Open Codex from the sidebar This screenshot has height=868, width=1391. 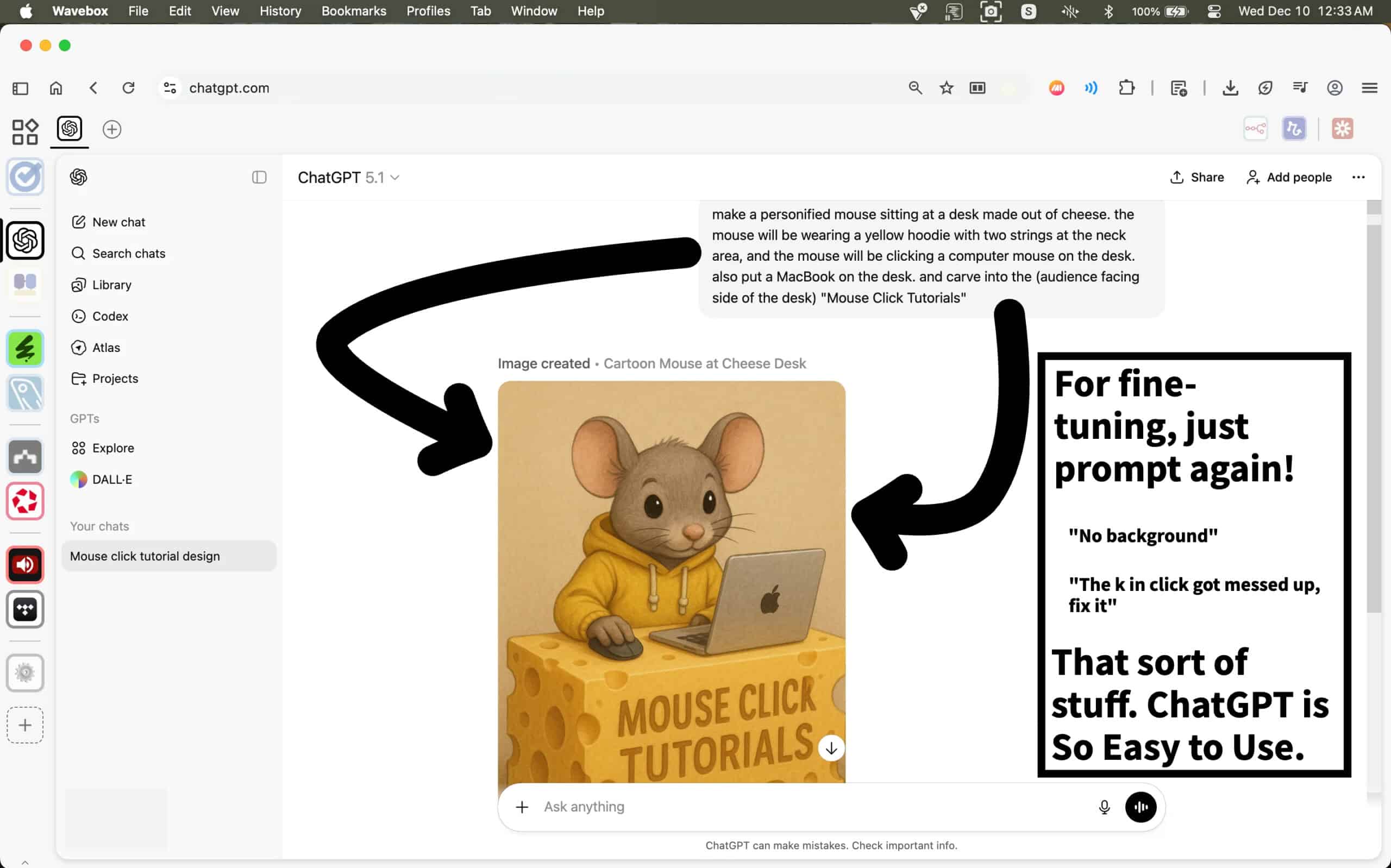click(110, 316)
